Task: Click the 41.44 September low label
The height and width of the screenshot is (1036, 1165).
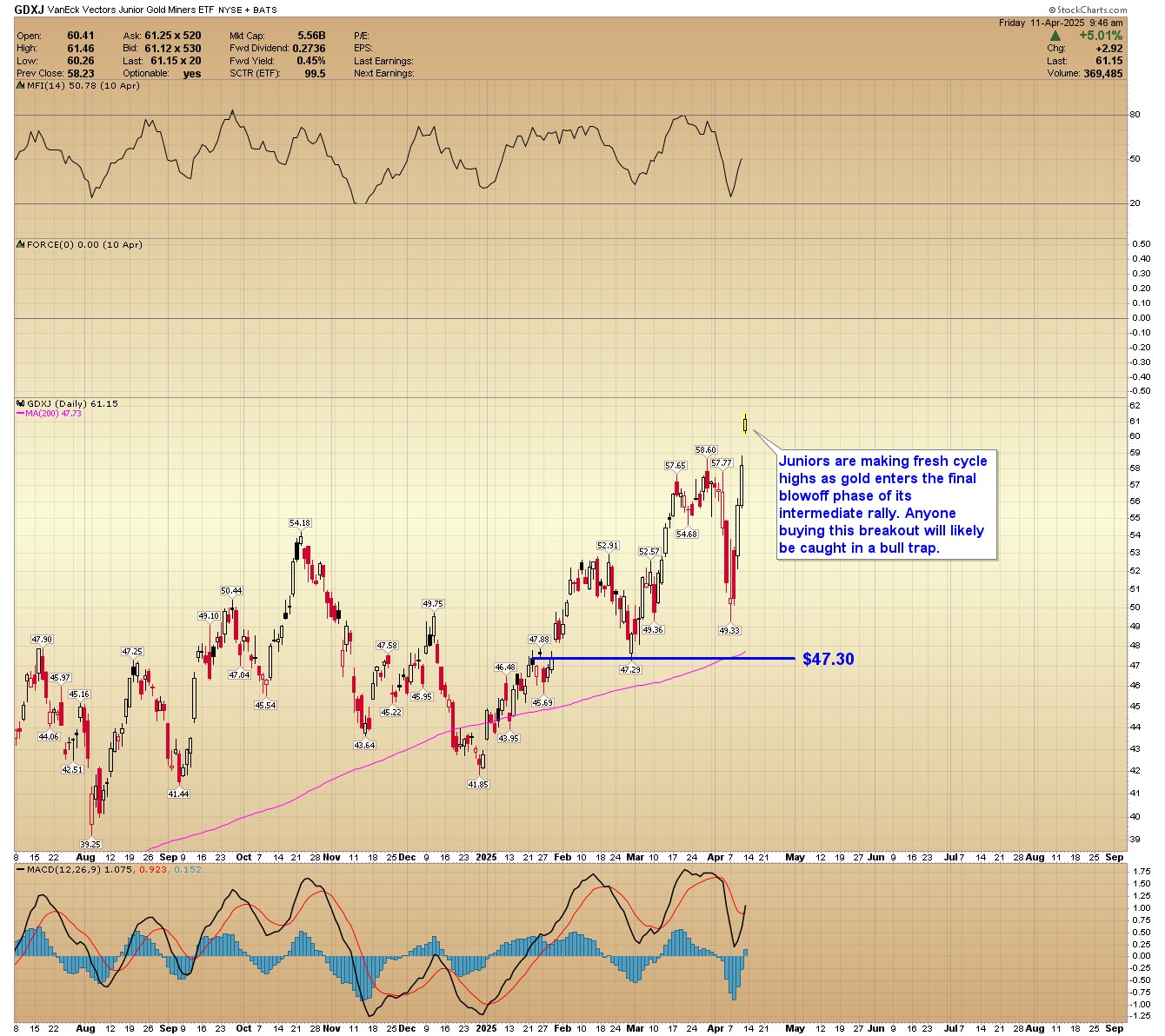Action: [178, 794]
